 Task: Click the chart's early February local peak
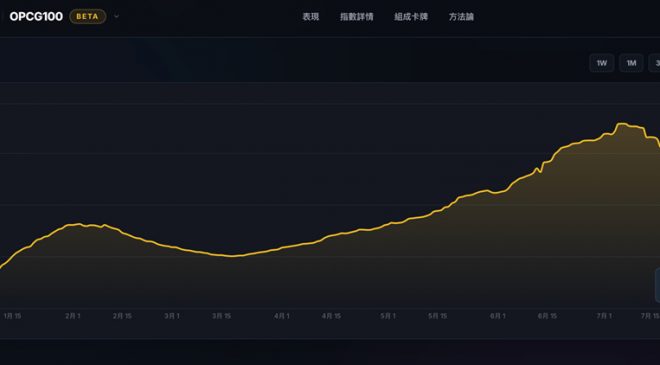[79, 224]
